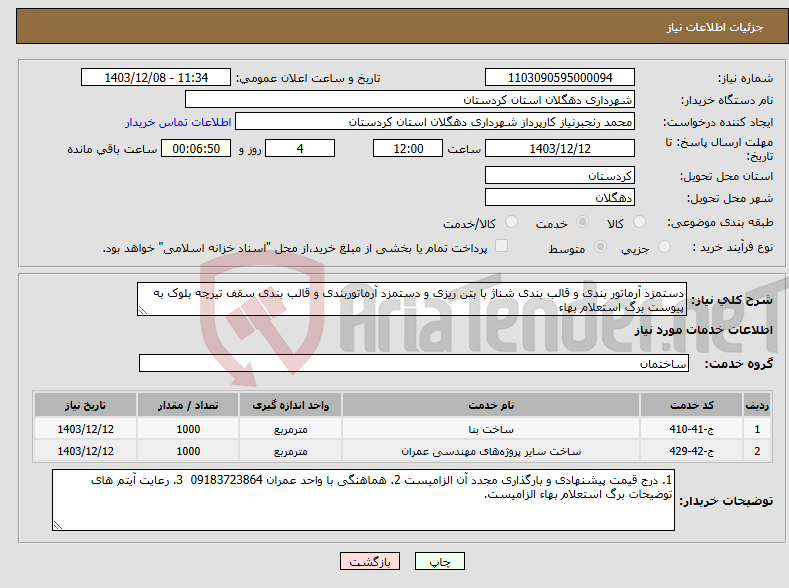The width and height of the screenshot is (789, 588).
Task: Click the delivery city field دهگلان
Action: tap(560, 197)
